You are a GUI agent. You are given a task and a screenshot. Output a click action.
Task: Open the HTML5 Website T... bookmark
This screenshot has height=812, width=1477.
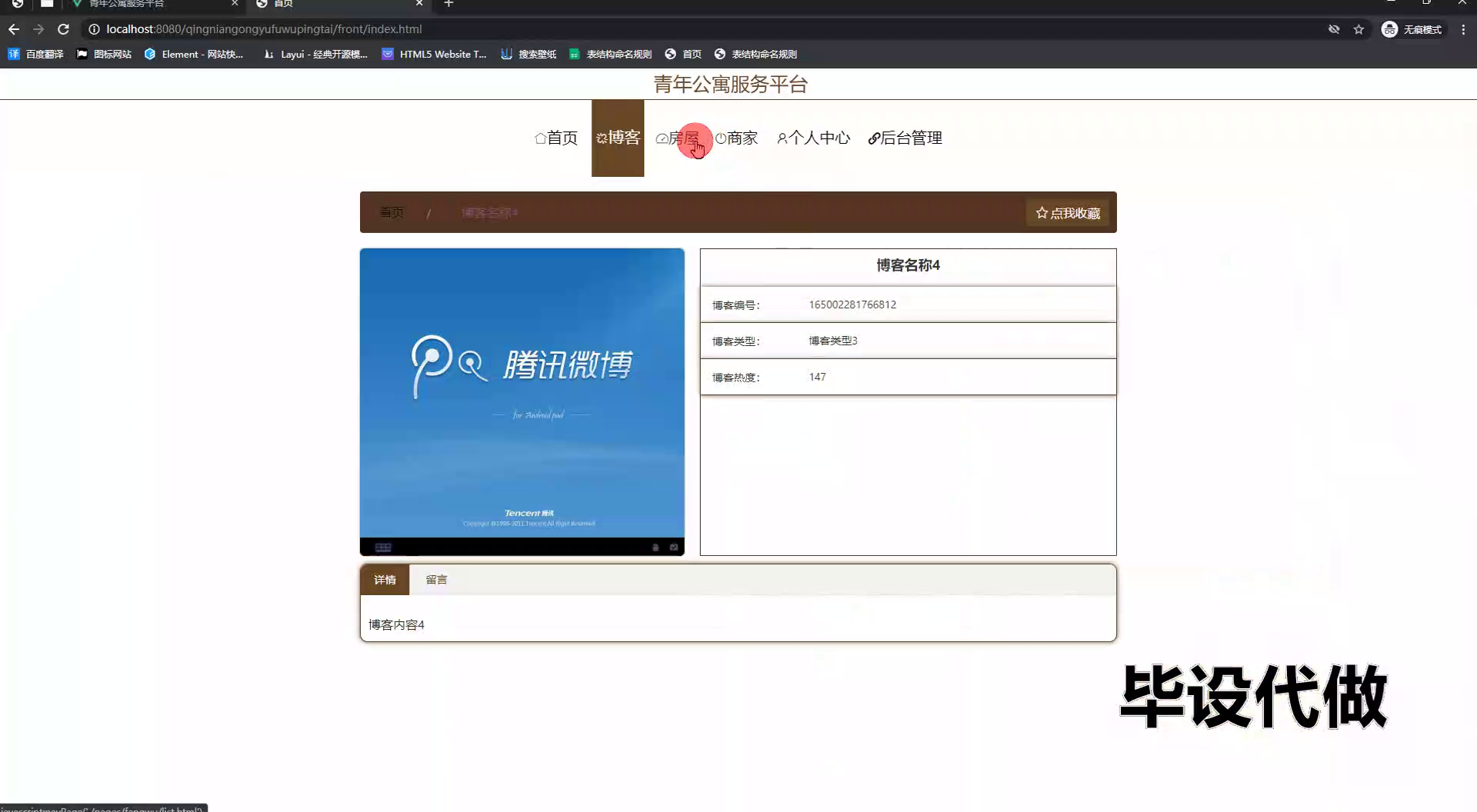point(435,54)
